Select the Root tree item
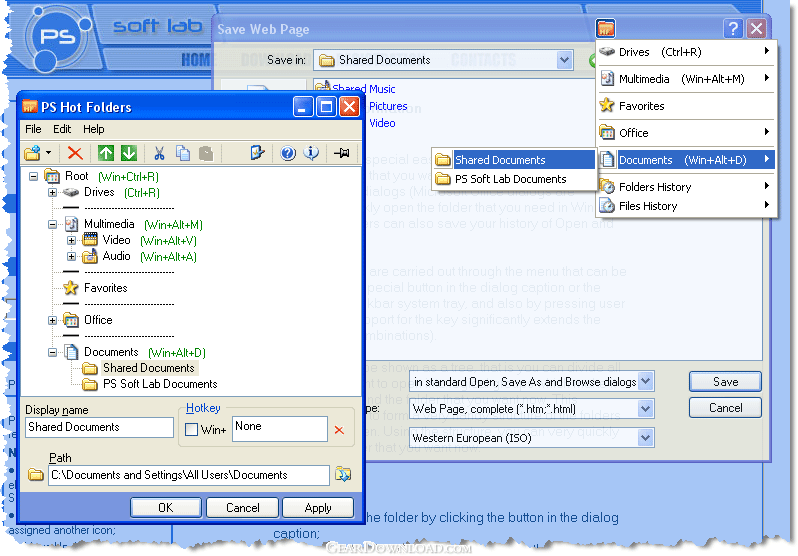The width and height of the screenshot is (798, 556). coord(76,176)
